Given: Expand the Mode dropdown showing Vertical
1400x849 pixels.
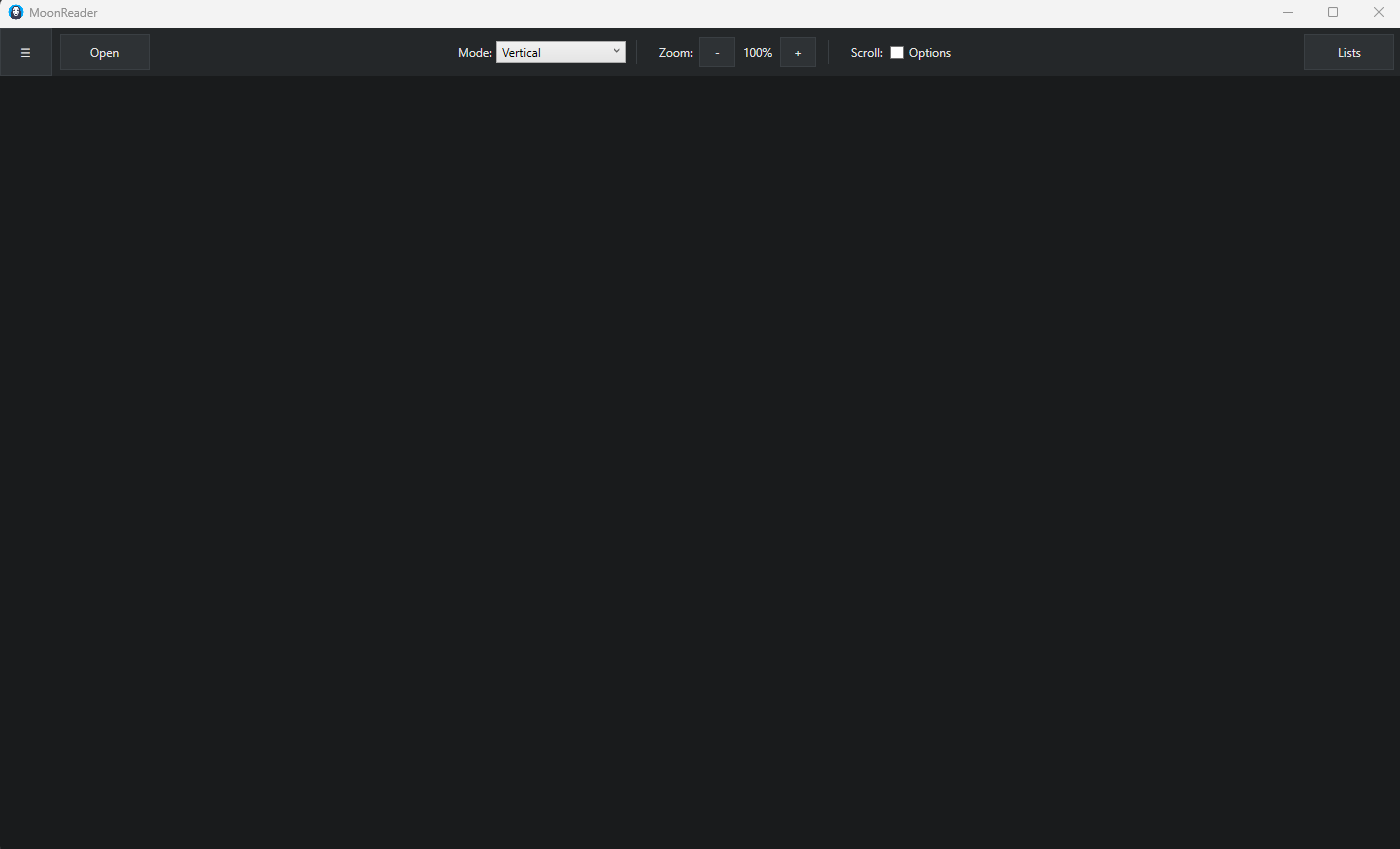Looking at the screenshot, I should coord(561,52).
